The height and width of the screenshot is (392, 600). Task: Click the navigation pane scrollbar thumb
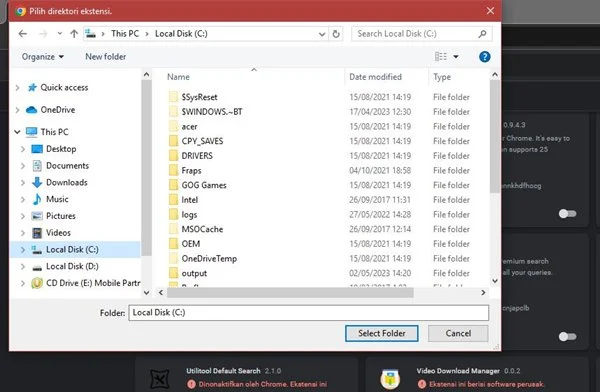click(146, 167)
